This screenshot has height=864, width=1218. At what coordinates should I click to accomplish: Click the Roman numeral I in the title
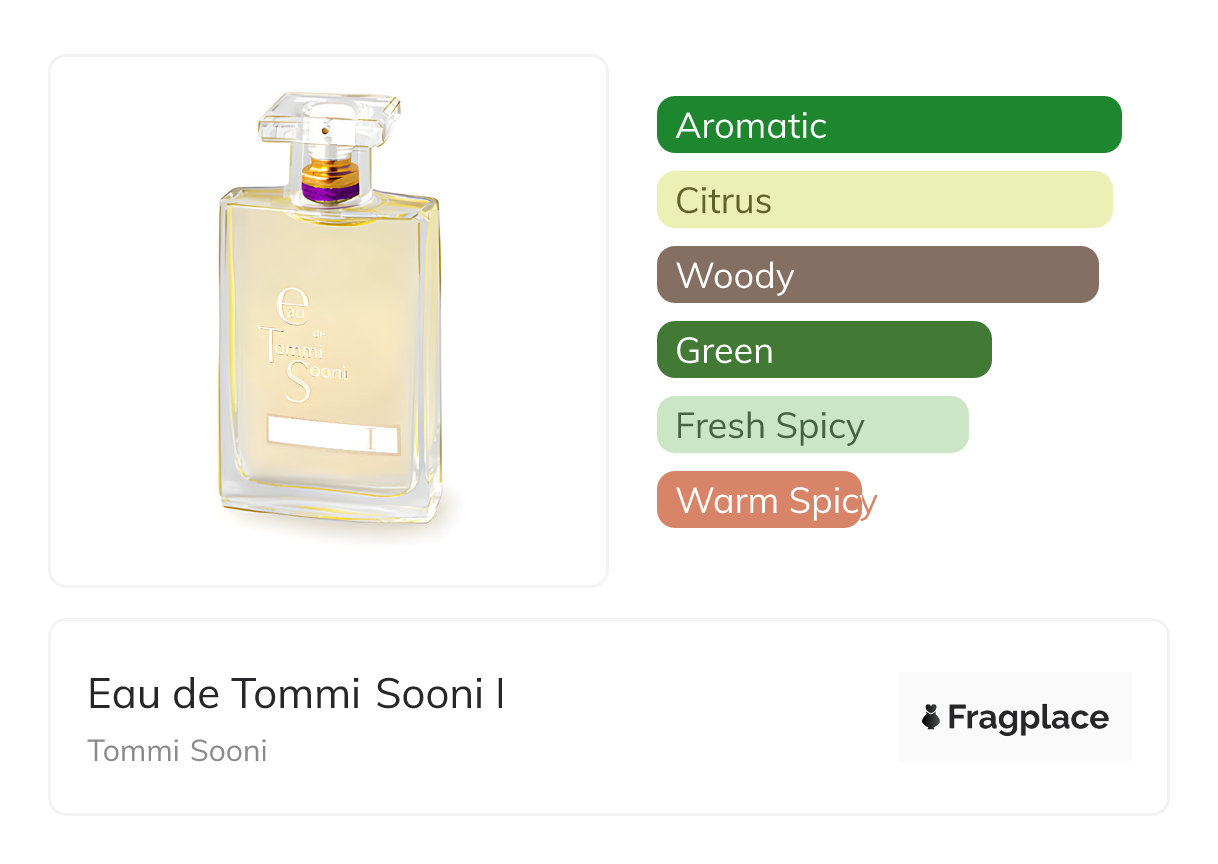click(x=499, y=693)
